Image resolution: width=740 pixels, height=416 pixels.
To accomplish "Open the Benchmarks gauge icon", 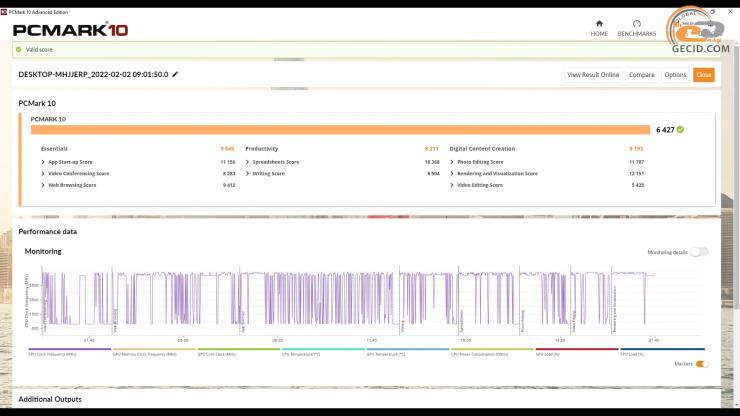I will [x=637, y=24].
